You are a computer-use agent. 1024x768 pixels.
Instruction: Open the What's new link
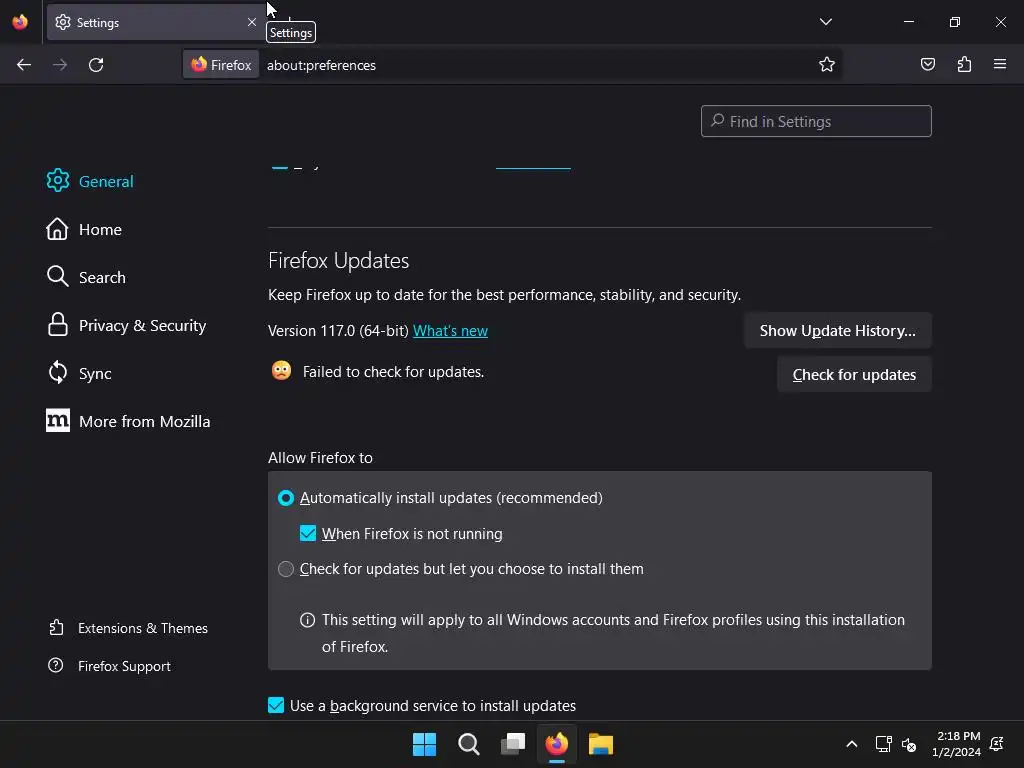click(x=451, y=331)
